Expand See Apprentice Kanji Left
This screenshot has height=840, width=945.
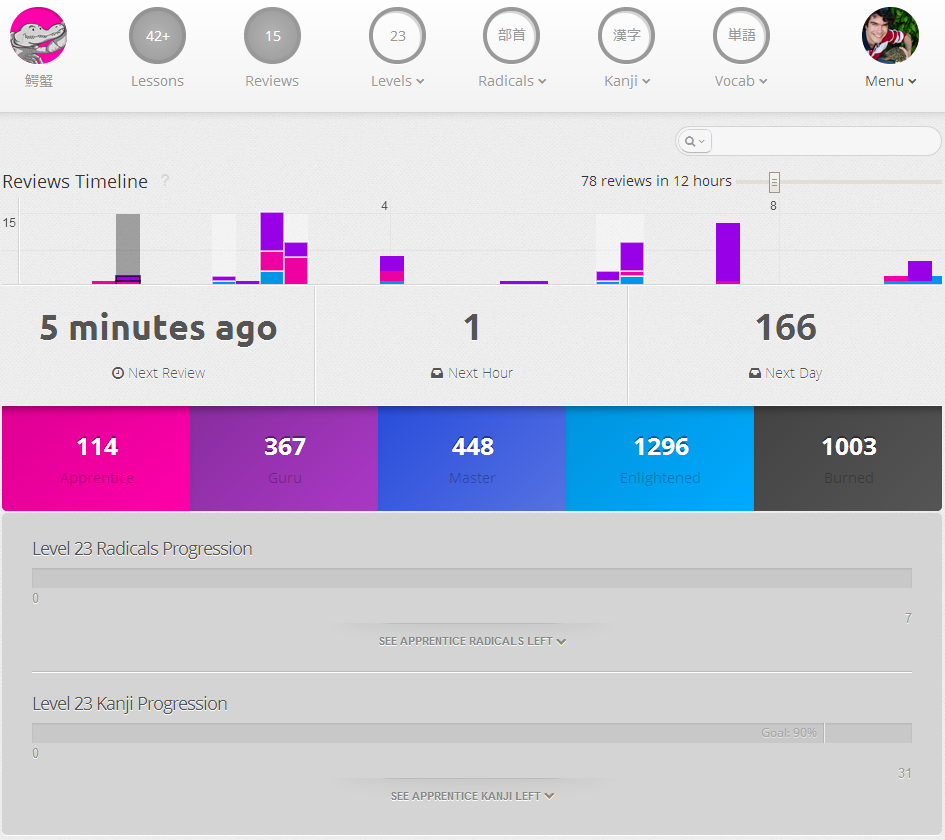click(472, 796)
